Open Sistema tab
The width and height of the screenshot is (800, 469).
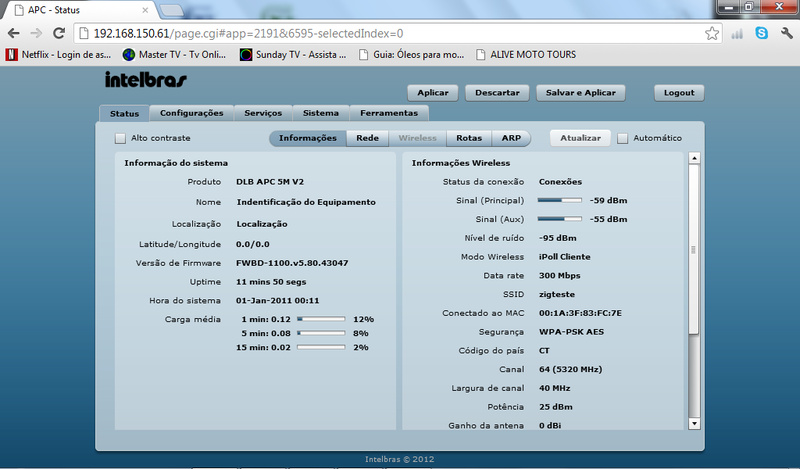tap(320, 113)
